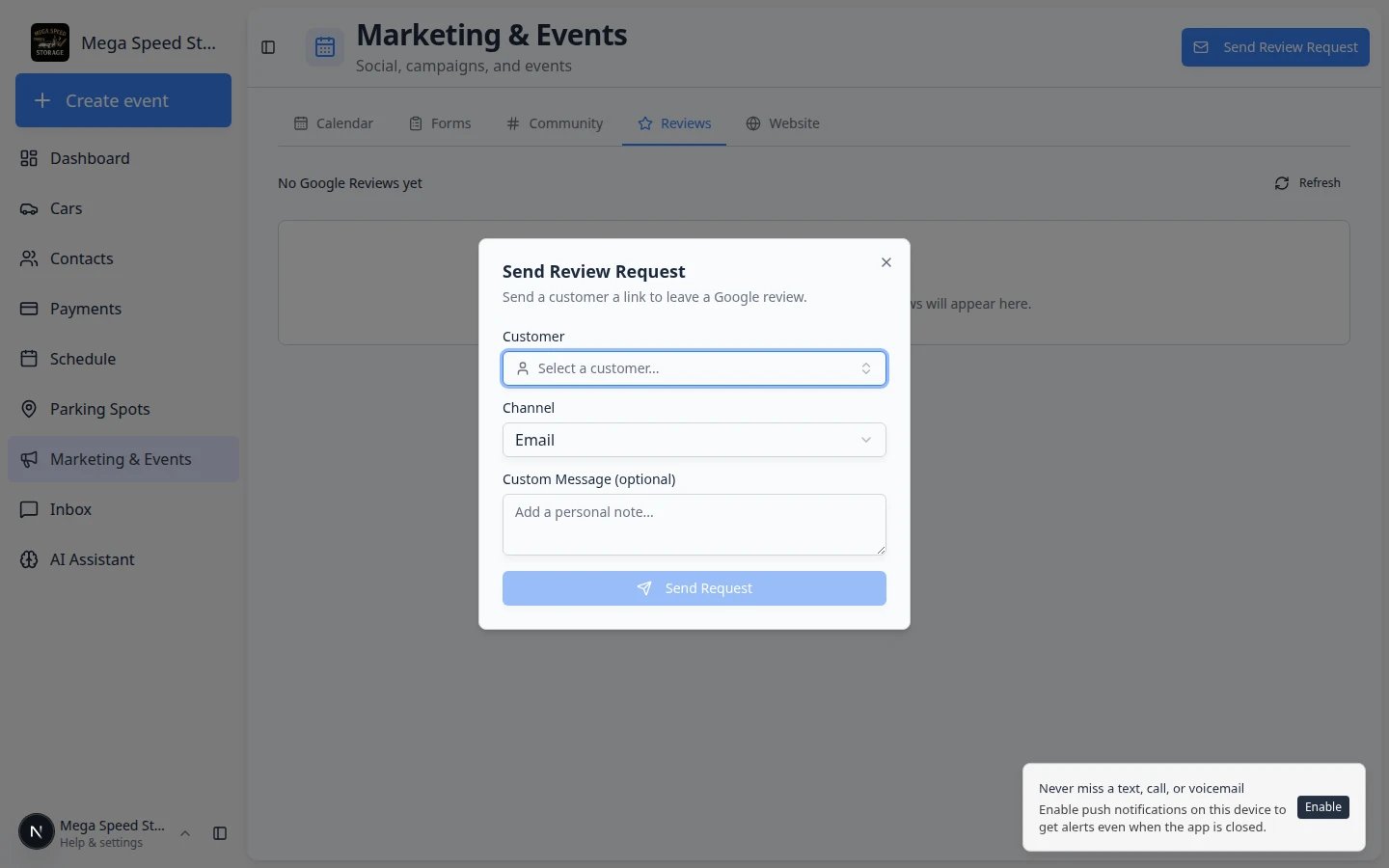This screenshot has height=868, width=1389.
Task: Click the "No Google Reviews yet" text
Action: pos(350,183)
